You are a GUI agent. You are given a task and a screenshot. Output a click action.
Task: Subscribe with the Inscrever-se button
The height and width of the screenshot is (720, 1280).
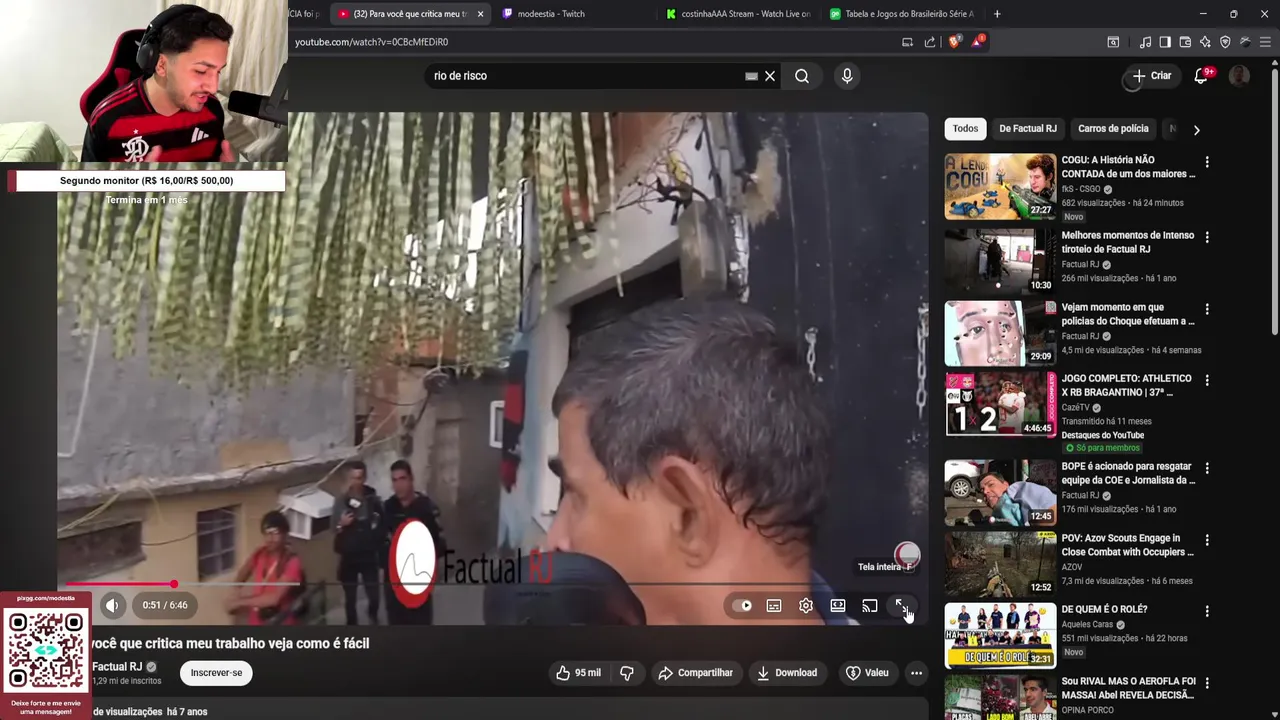[217, 673]
